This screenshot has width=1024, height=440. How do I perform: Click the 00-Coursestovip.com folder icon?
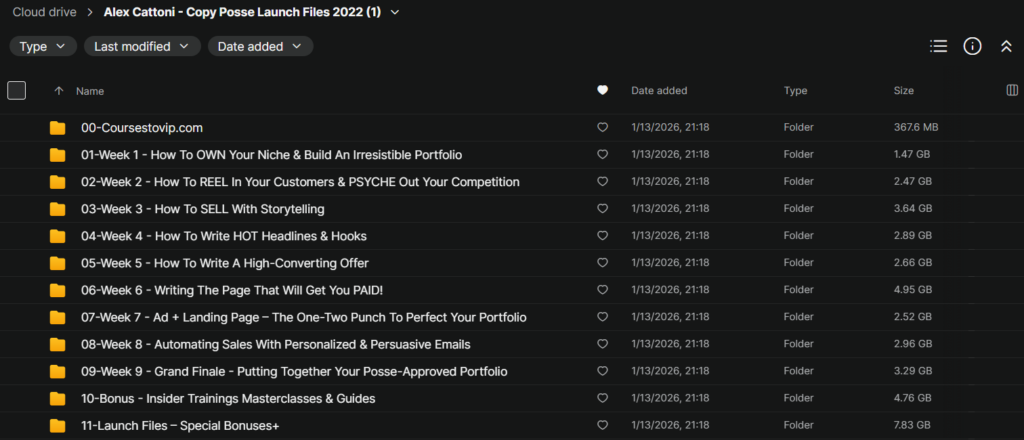tap(58, 128)
